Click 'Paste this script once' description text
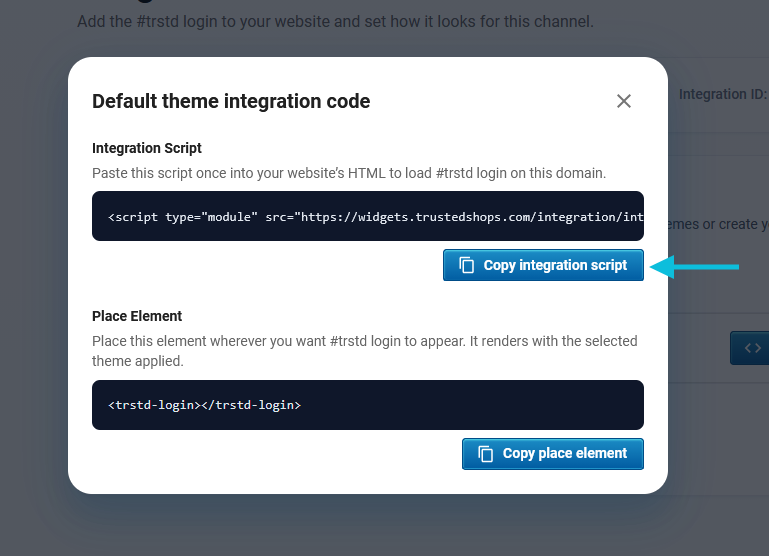Image resolution: width=769 pixels, height=556 pixels. tap(349, 173)
